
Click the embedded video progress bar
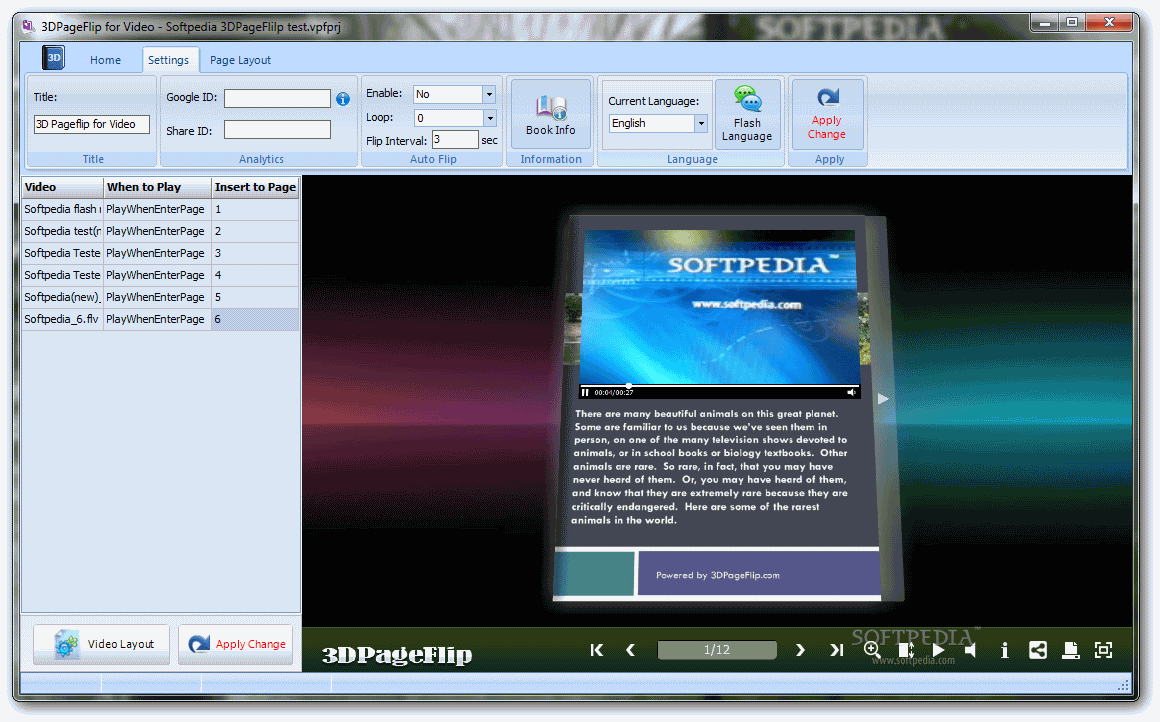coord(719,386)
